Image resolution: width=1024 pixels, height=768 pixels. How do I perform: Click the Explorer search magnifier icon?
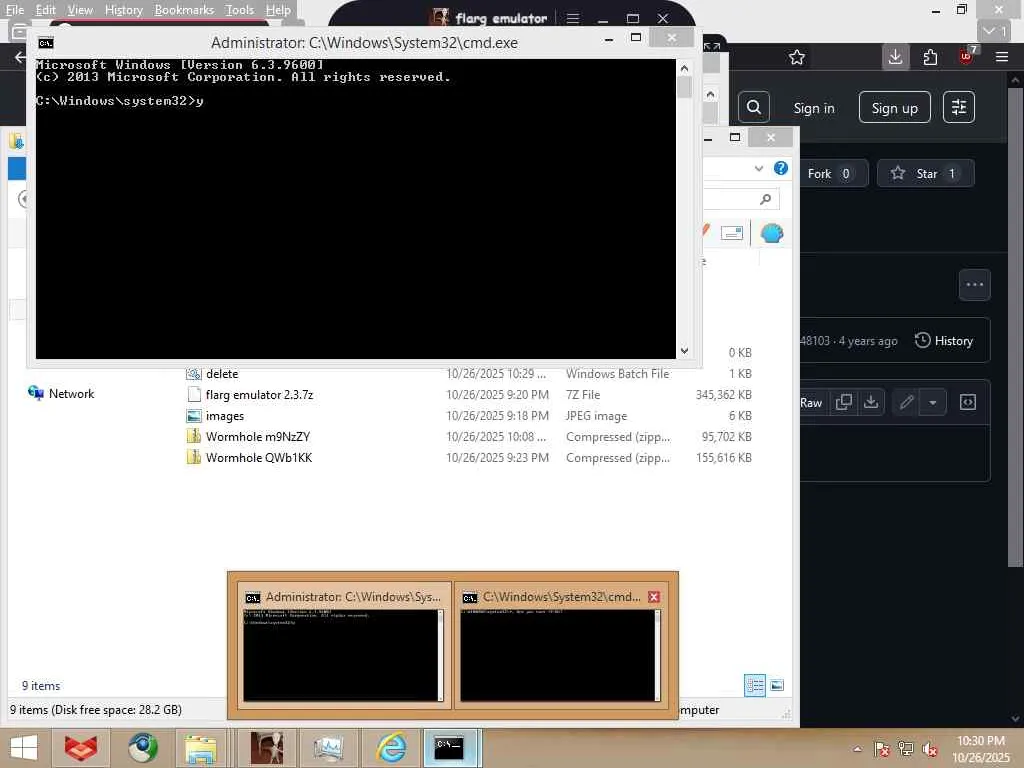click(765, 199)
